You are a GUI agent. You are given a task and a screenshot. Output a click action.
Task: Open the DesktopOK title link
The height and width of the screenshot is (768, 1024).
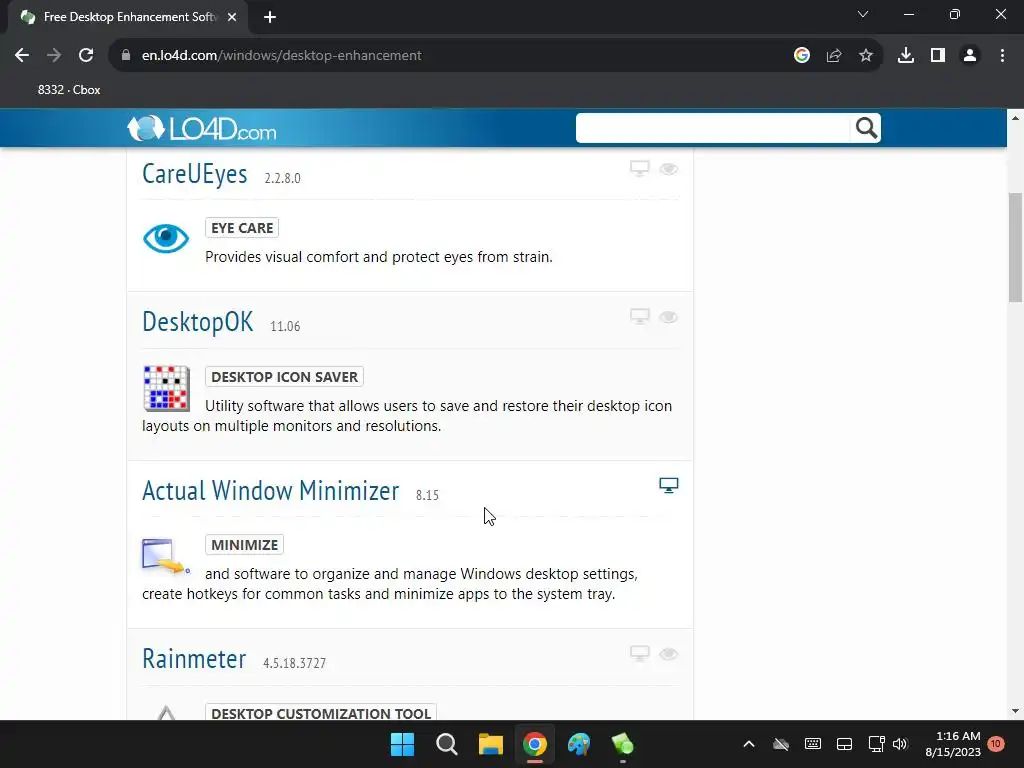[x=197, y=322]
